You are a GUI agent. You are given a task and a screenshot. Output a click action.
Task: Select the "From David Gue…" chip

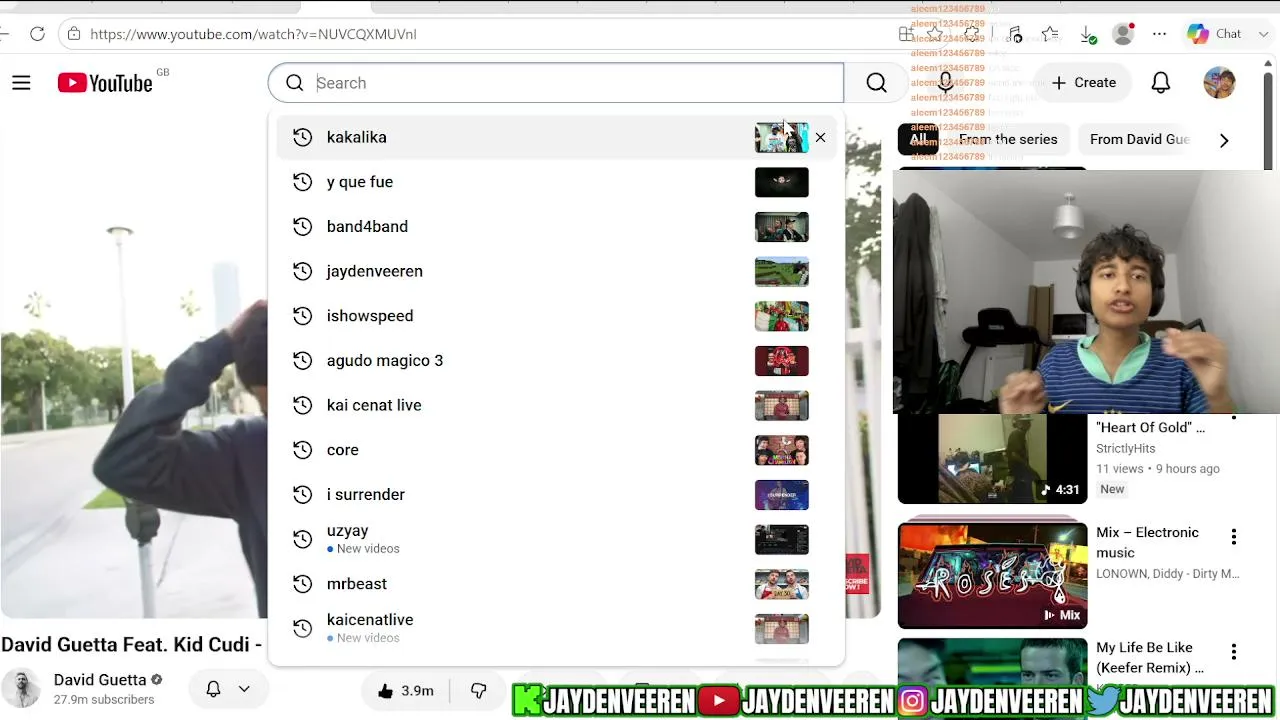pyautogui.click(x=1139, y=140)
